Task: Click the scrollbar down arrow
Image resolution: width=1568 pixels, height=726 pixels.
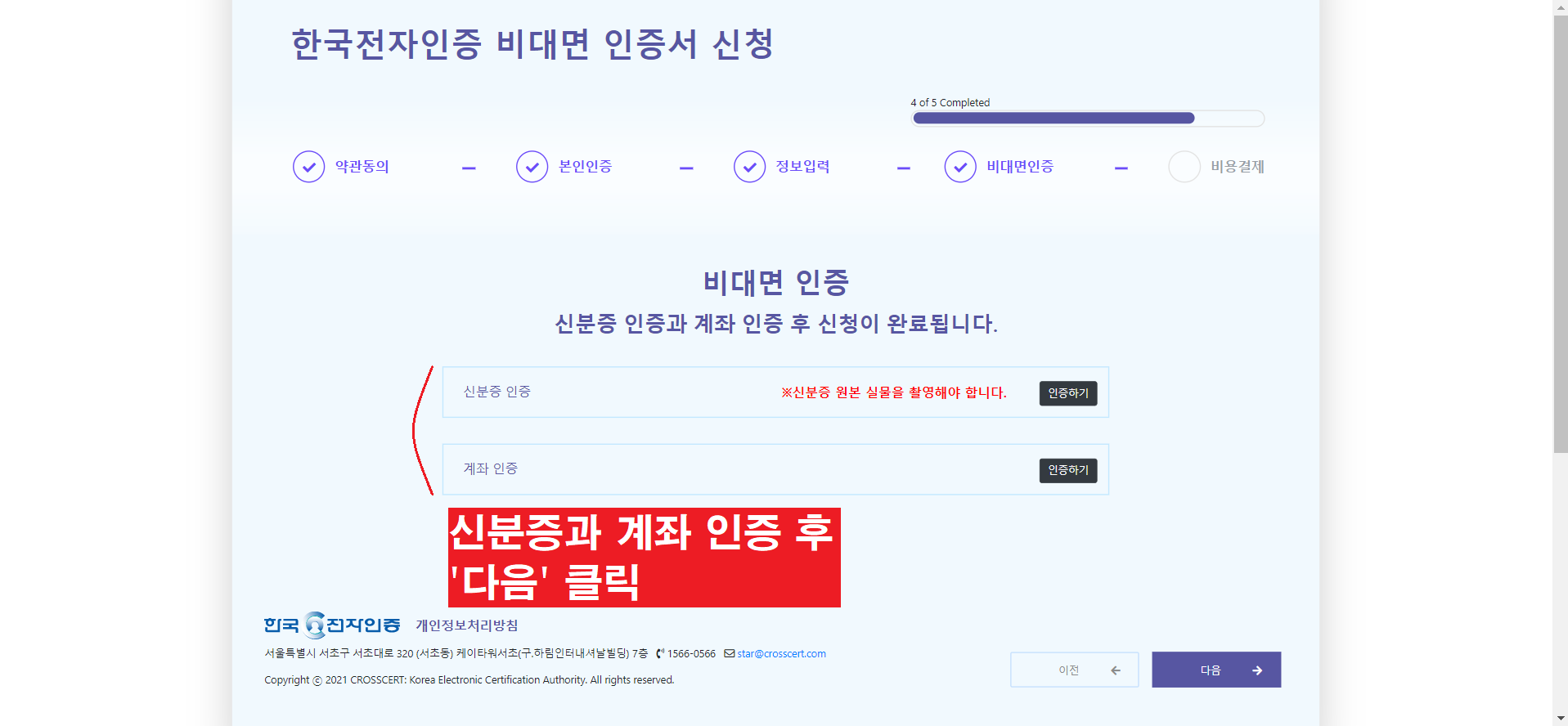Action: (x=1561, y=719)
